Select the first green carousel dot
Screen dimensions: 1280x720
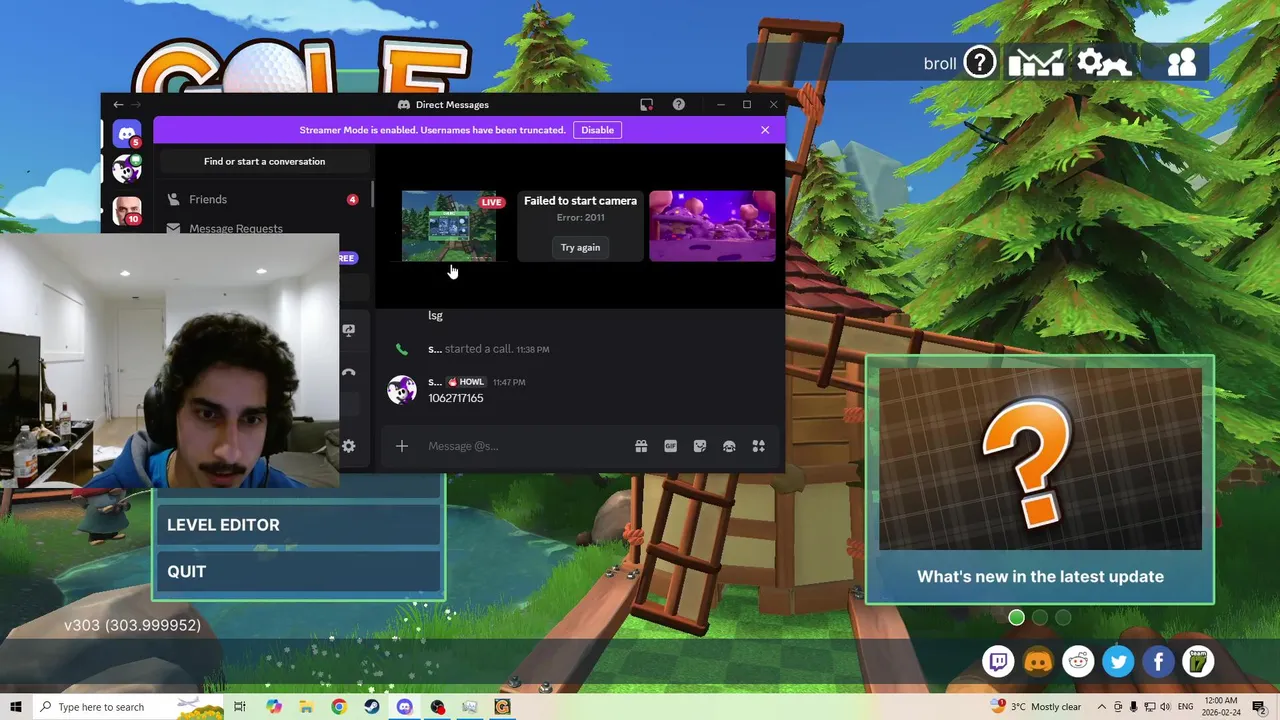(1017, 618)
